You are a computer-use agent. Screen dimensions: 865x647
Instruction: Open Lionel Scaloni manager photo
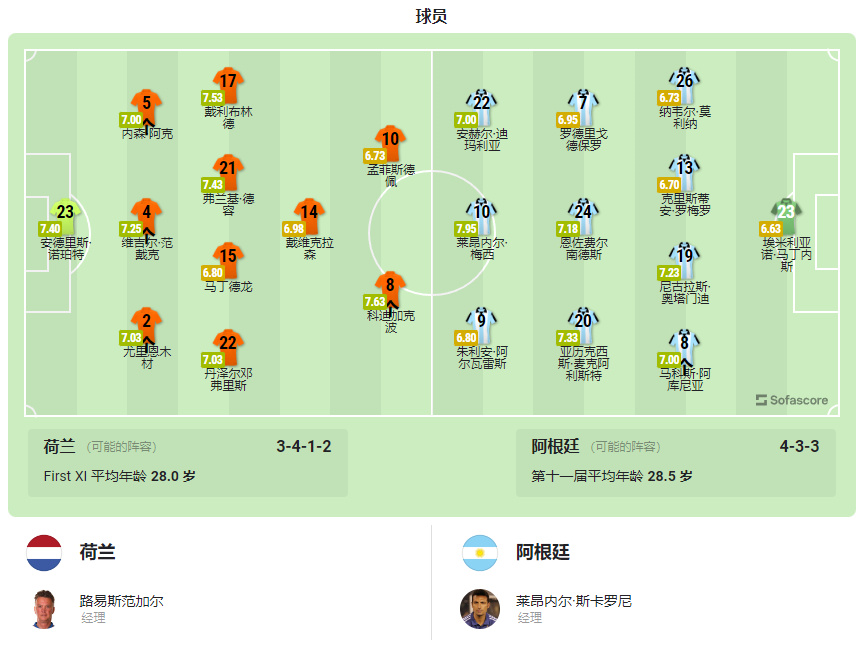click(x=480, y=609)
